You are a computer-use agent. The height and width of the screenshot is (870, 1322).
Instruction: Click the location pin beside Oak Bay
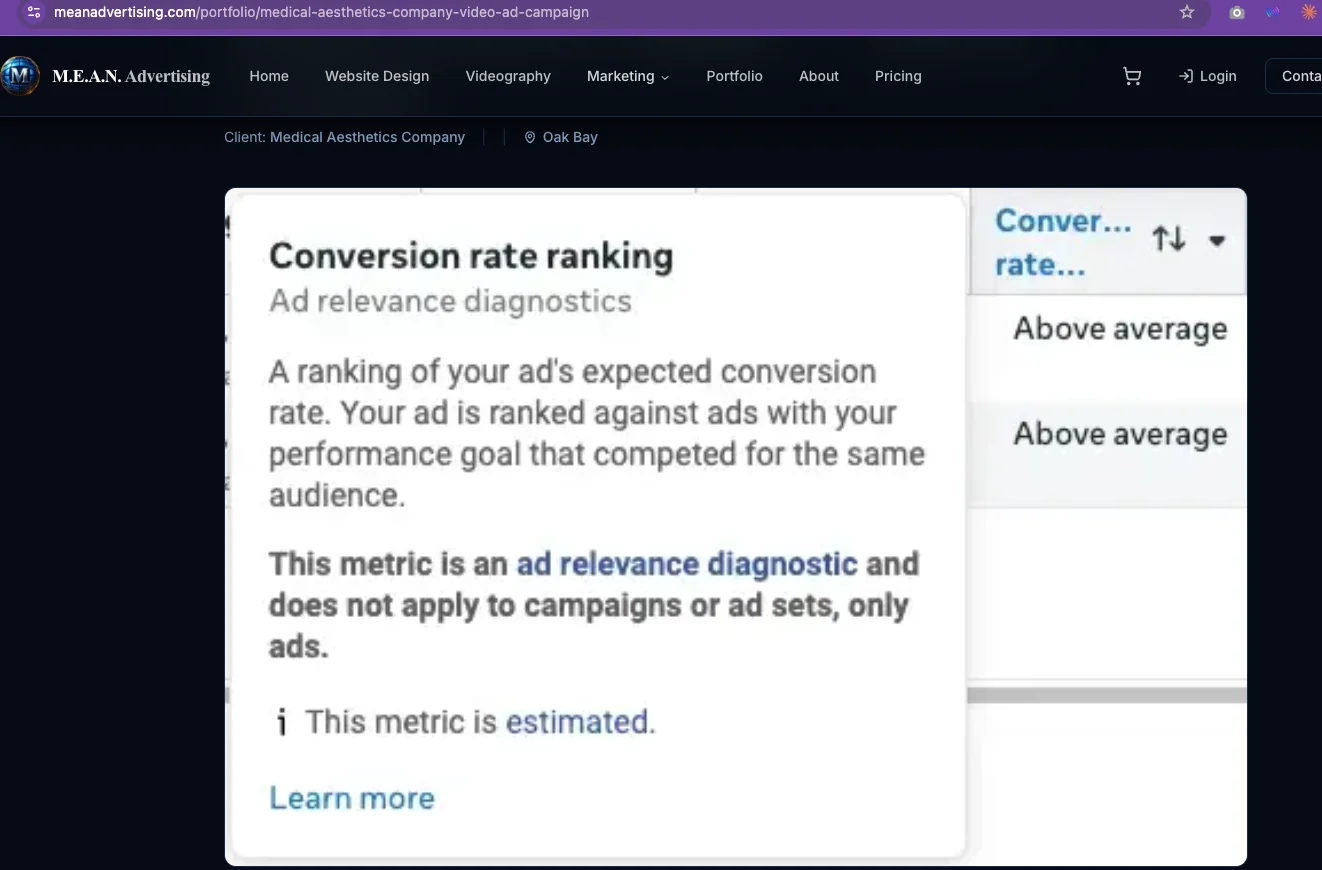point(529,137)
